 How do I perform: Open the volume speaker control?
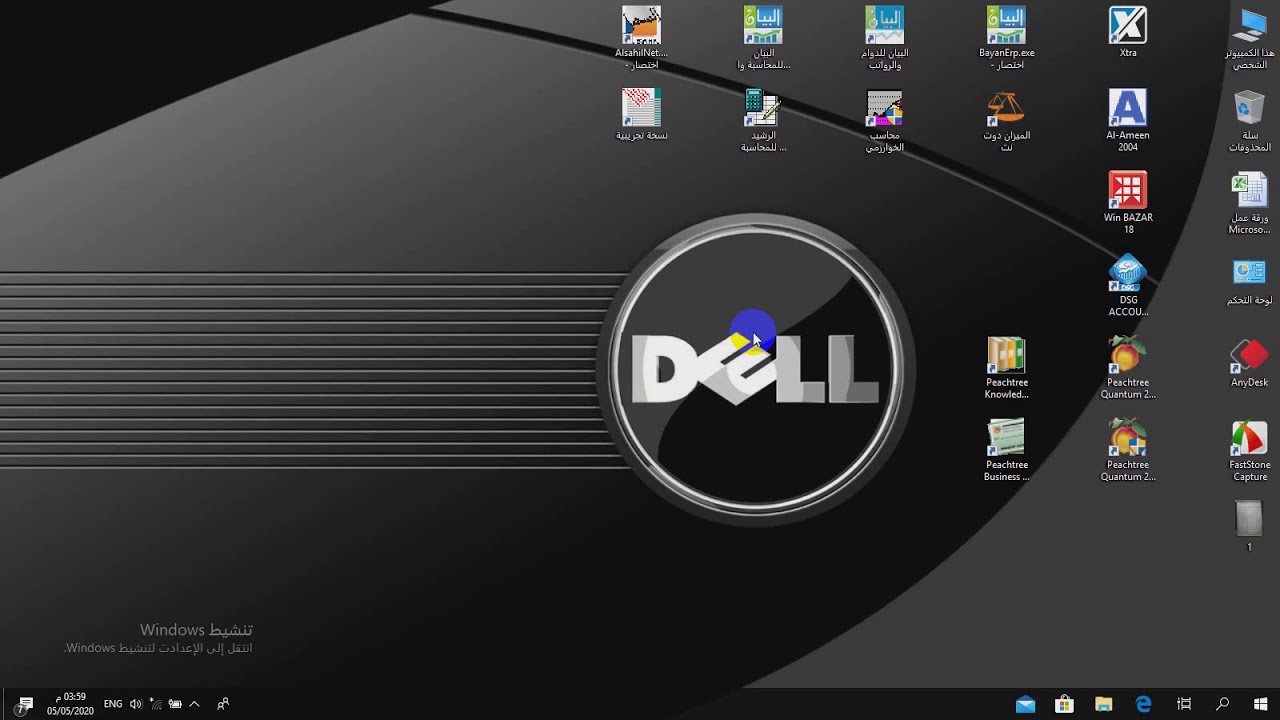click(x=136, y=704)
